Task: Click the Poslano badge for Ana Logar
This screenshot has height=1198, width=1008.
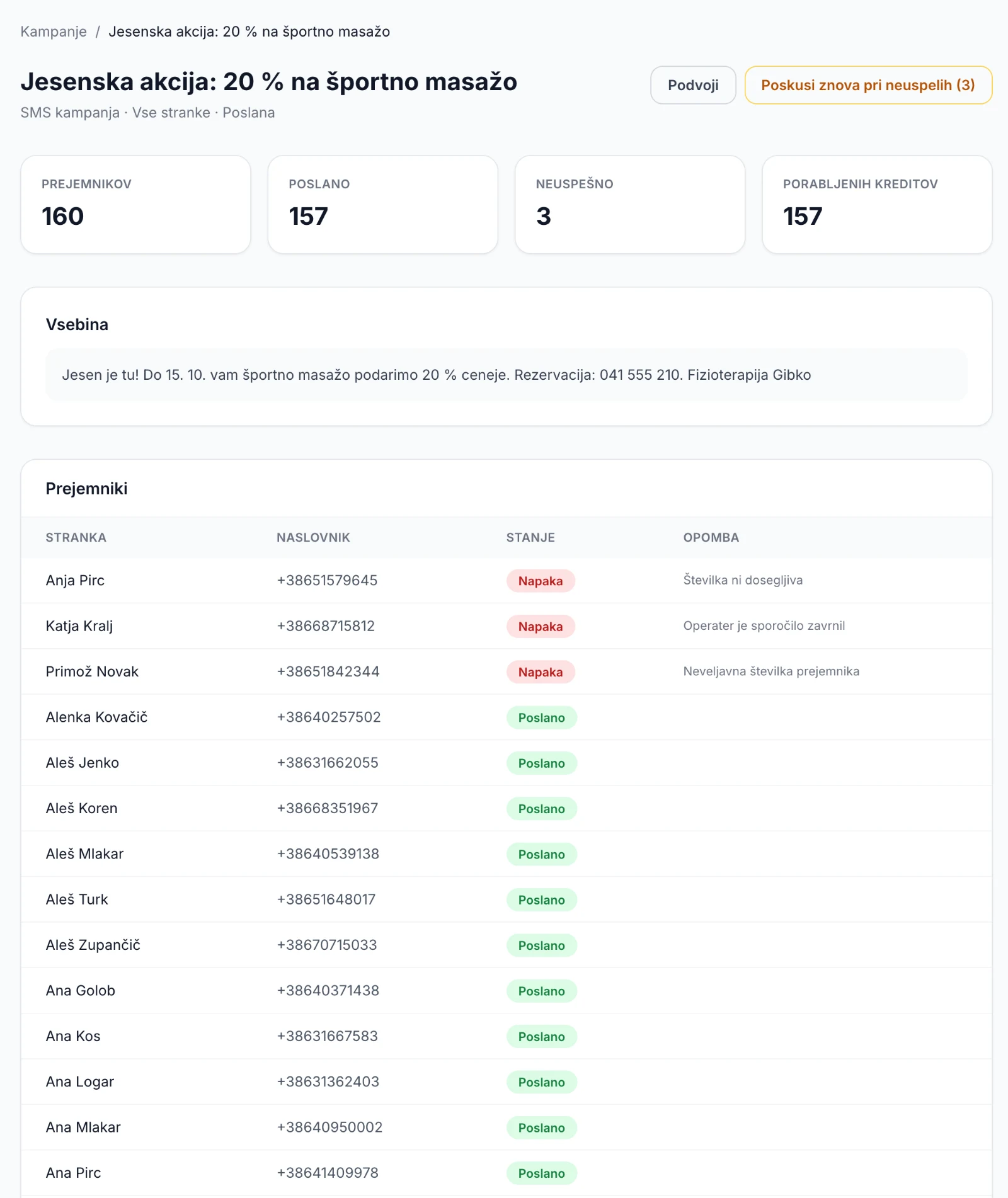Action: (x=542, y=1082)
